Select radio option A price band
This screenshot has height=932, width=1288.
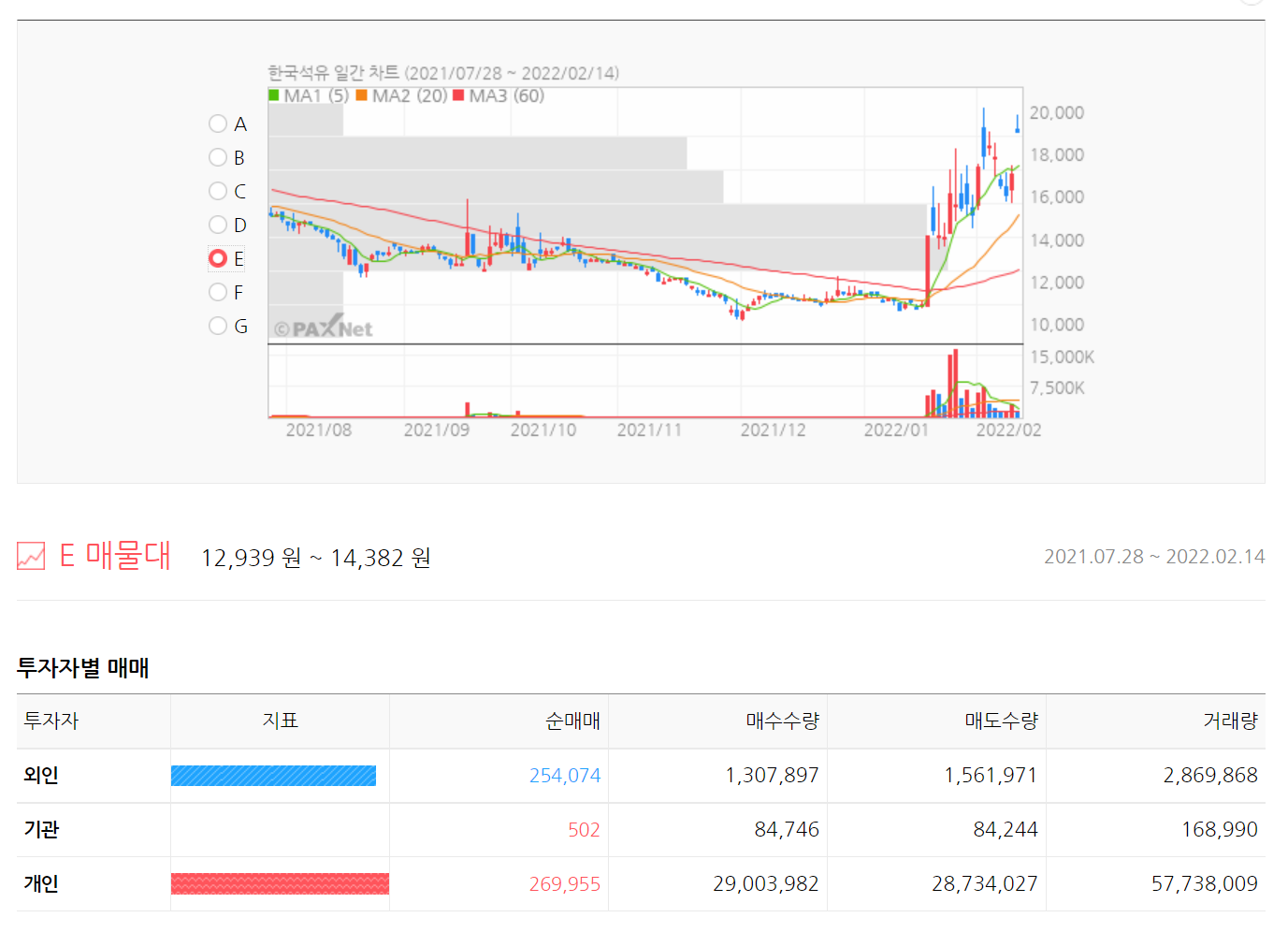218,124
